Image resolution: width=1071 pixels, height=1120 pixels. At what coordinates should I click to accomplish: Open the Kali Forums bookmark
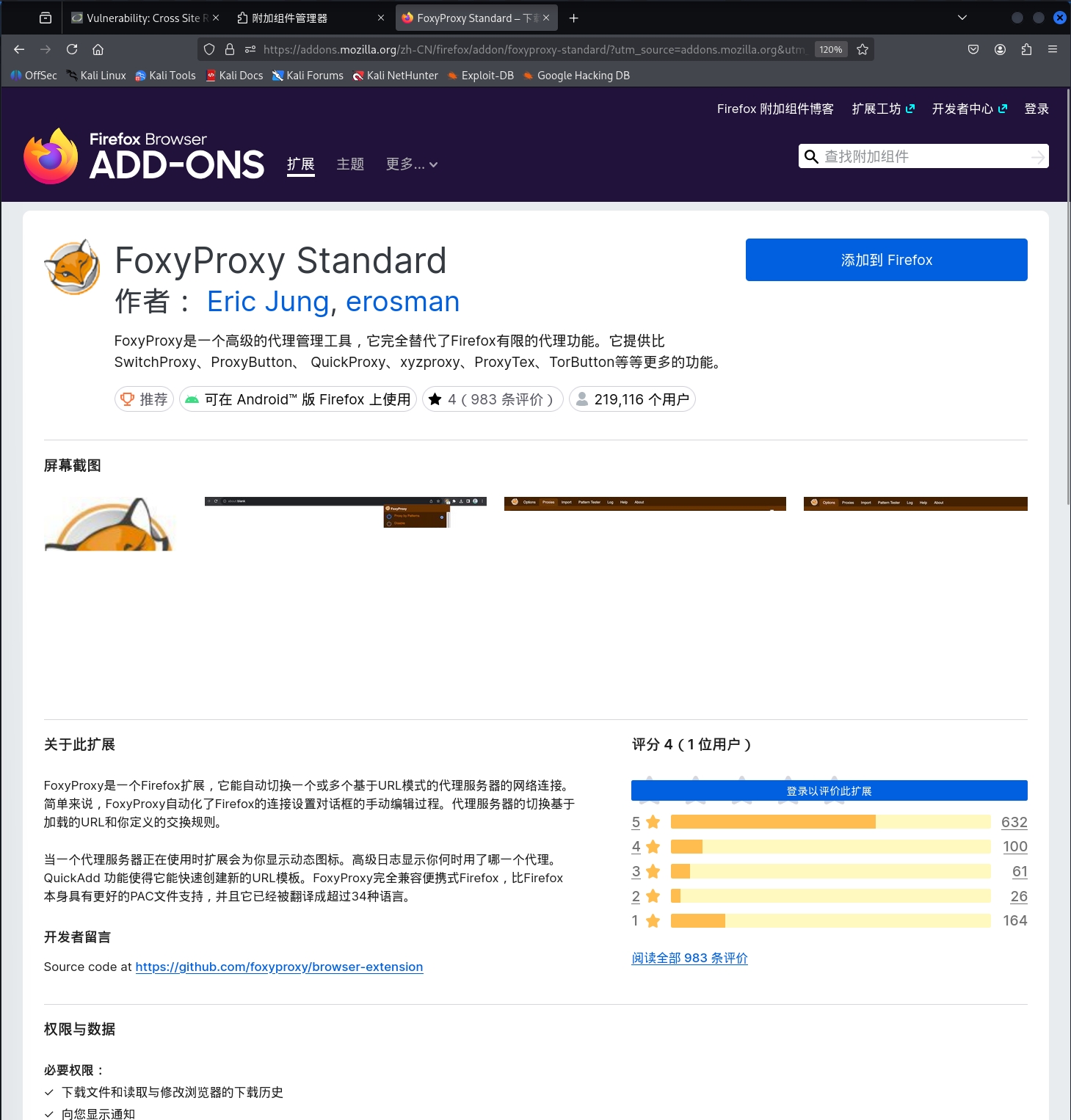pyautogui.click(x=308, y=76)
